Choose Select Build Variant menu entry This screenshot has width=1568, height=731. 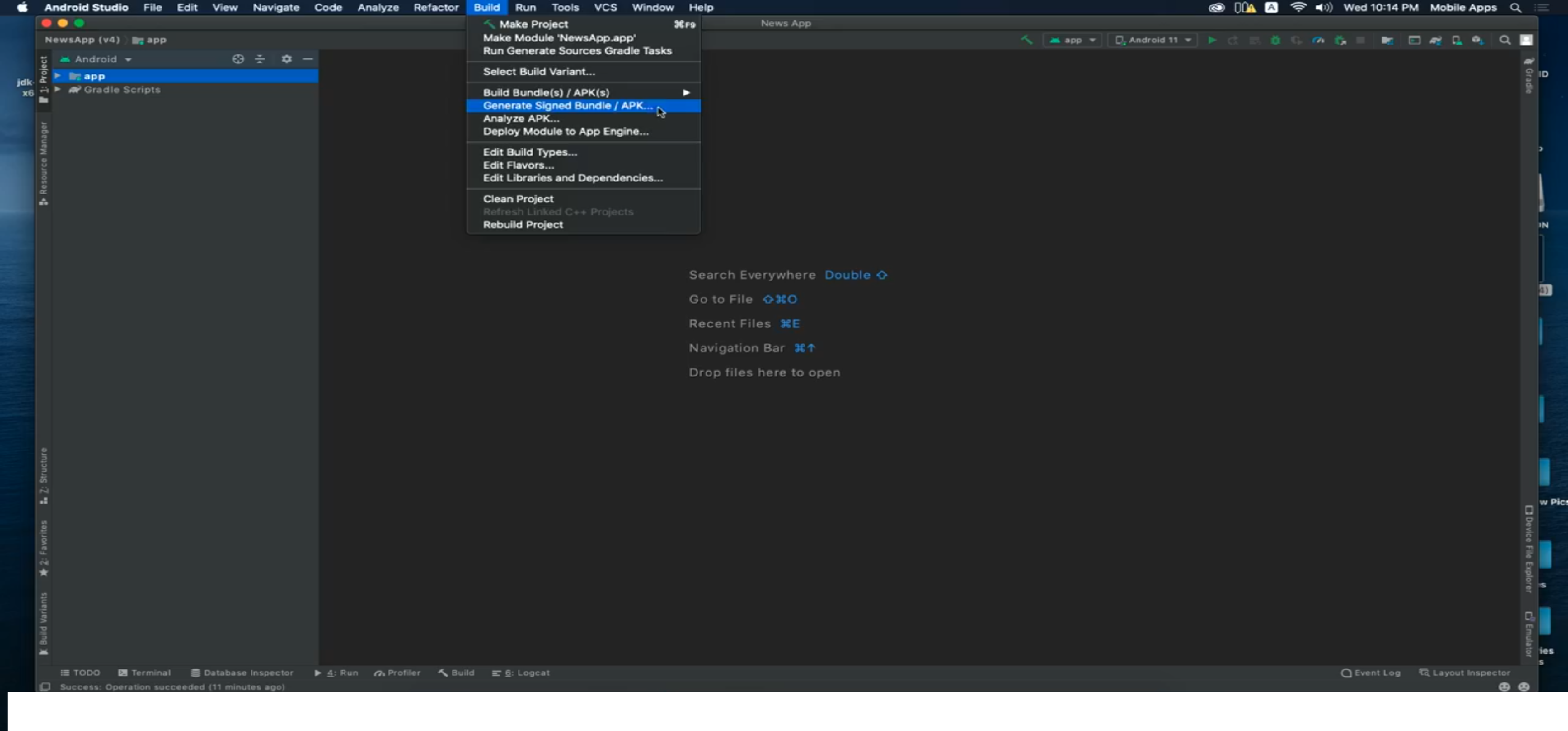[x=583, y=71]
